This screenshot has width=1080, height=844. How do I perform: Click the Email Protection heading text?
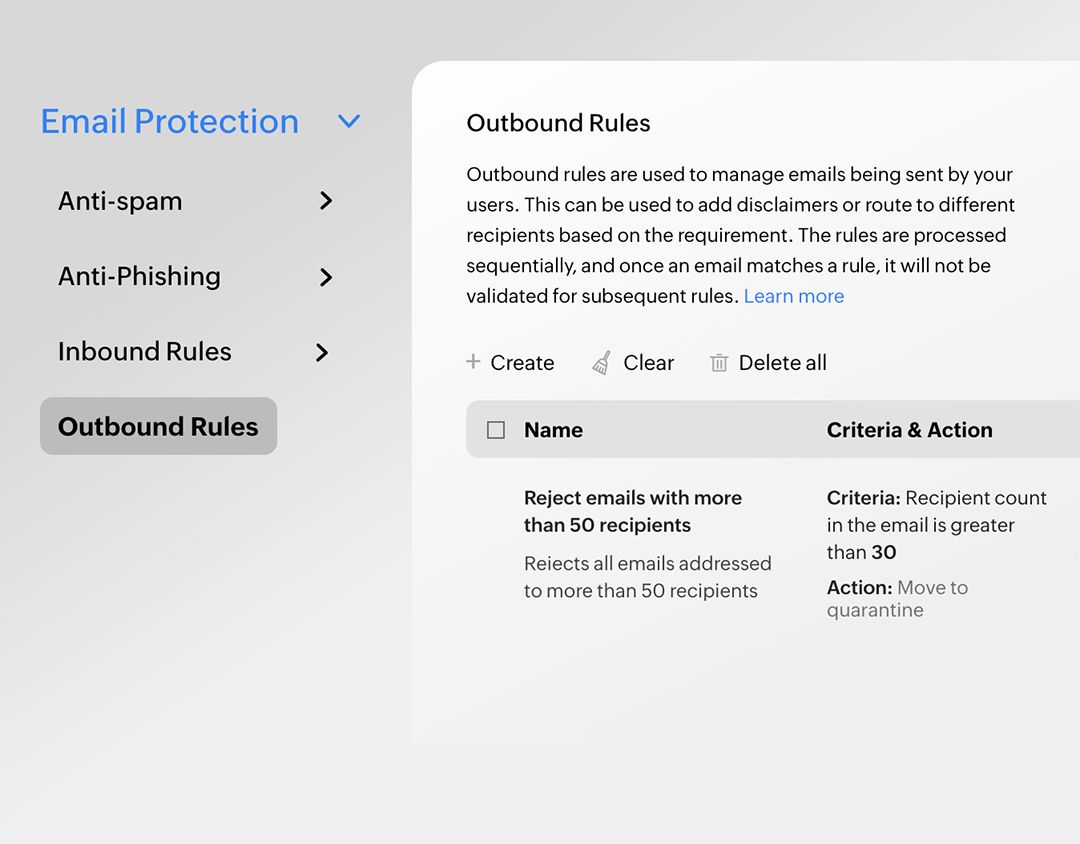tap(170, 122)
